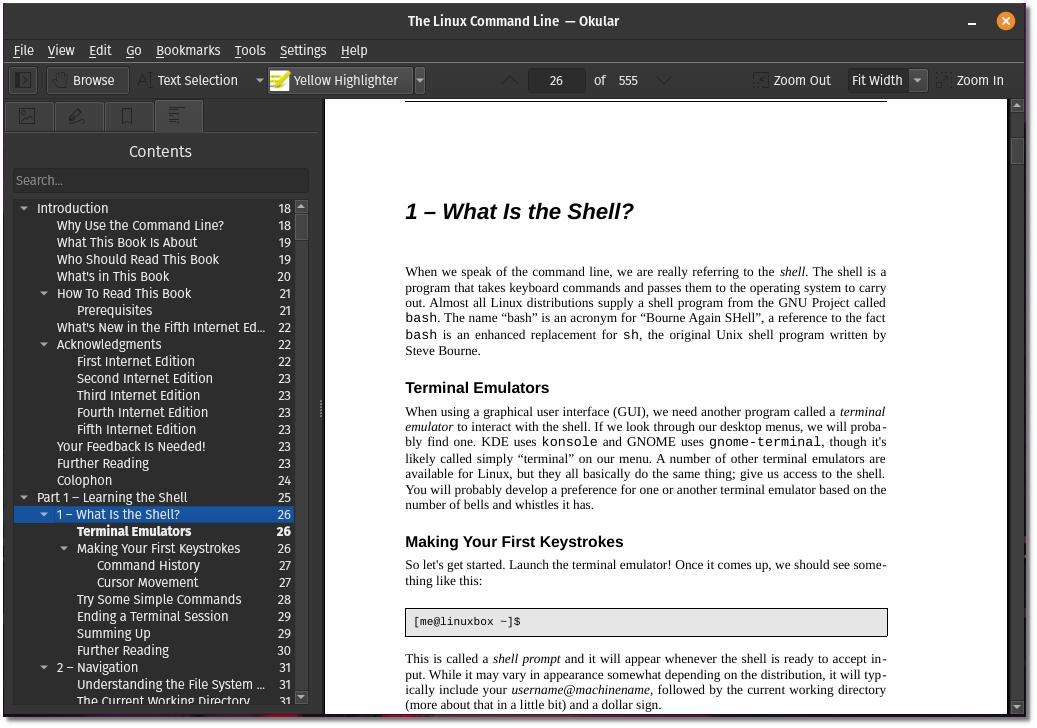Click the contents Search field
Screen dimensions: 1037x728
tap(160, 181)
